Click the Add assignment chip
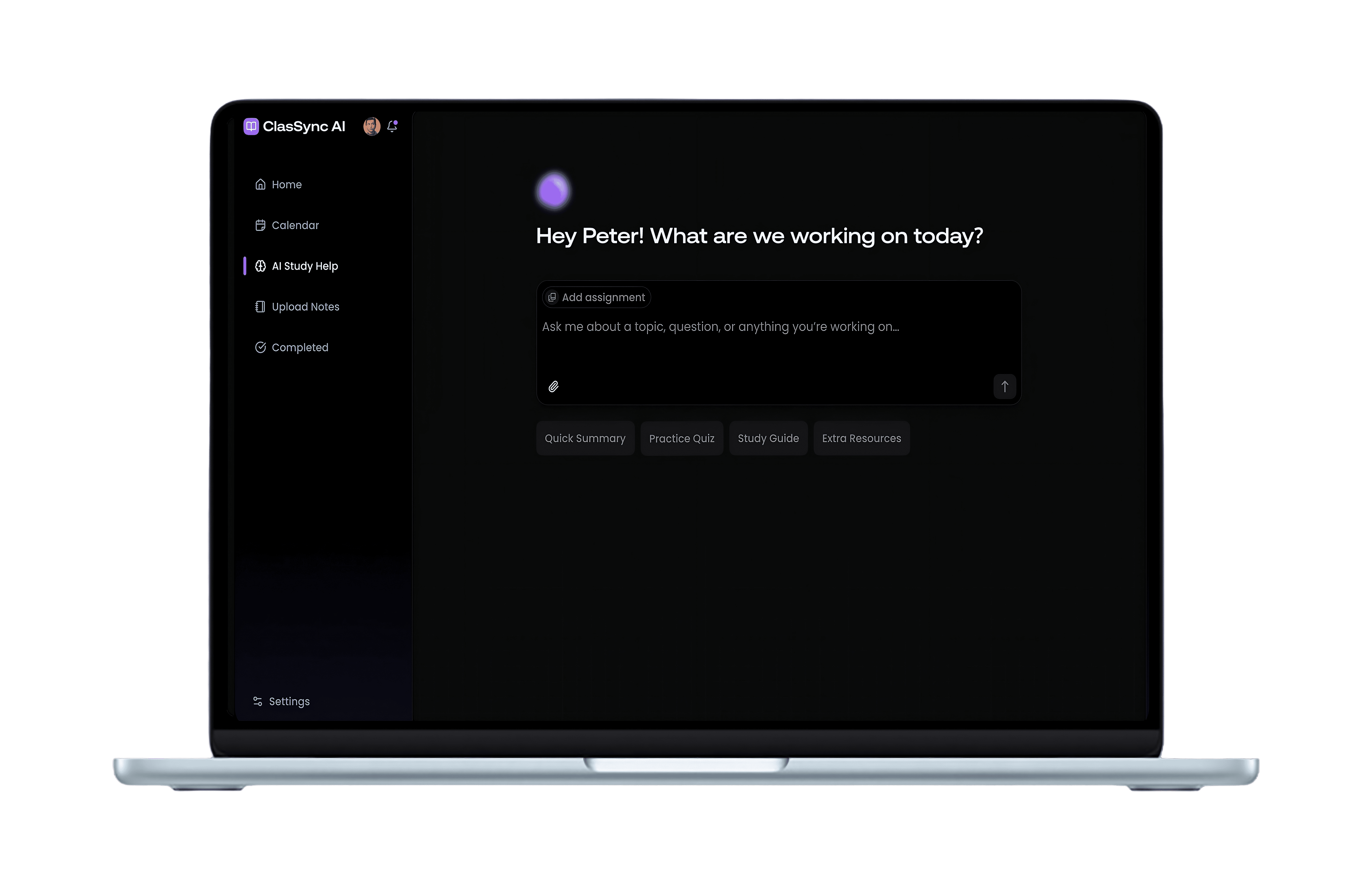 pos(597,297)
